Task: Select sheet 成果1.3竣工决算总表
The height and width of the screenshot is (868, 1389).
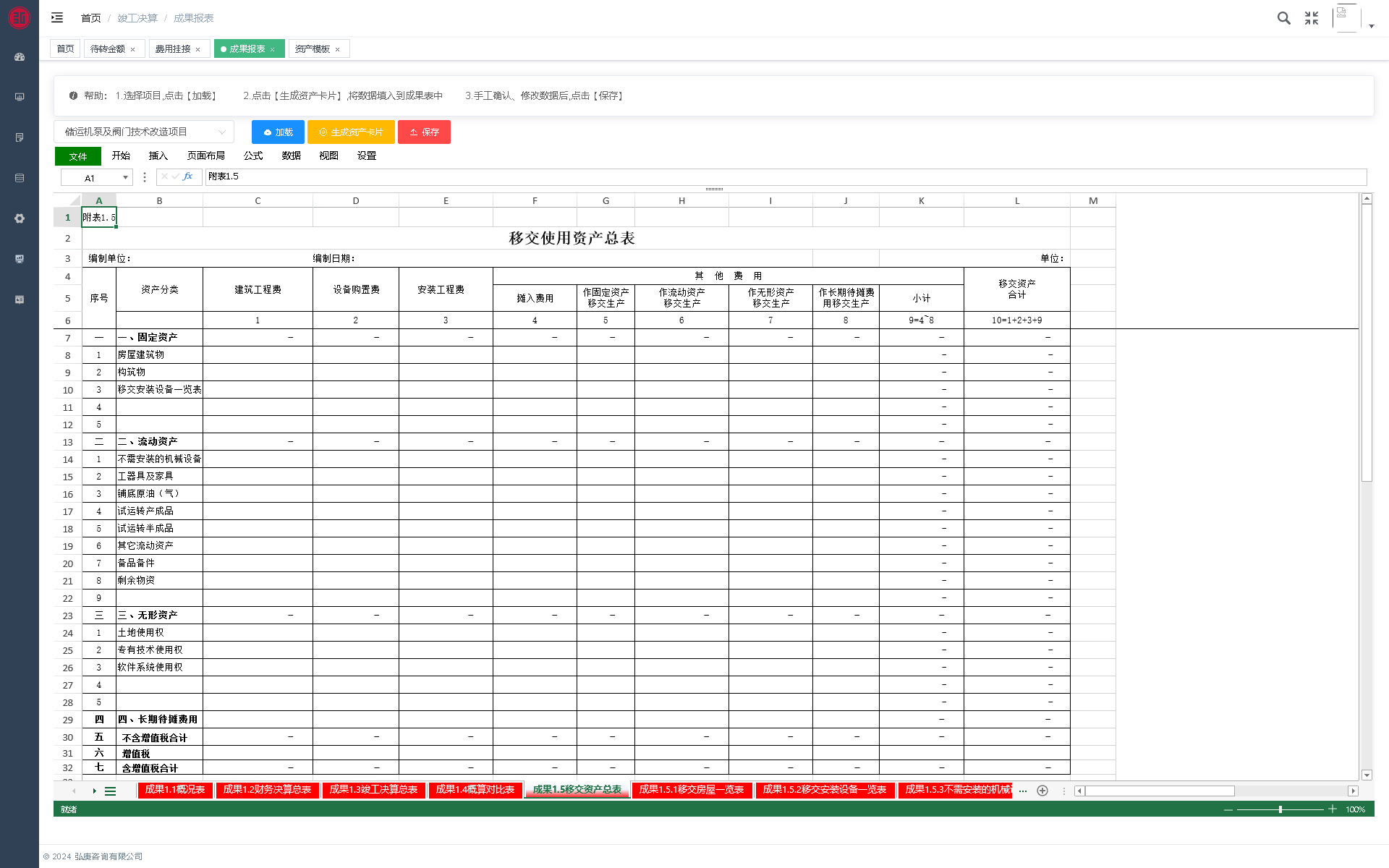Action: [373, 790]
